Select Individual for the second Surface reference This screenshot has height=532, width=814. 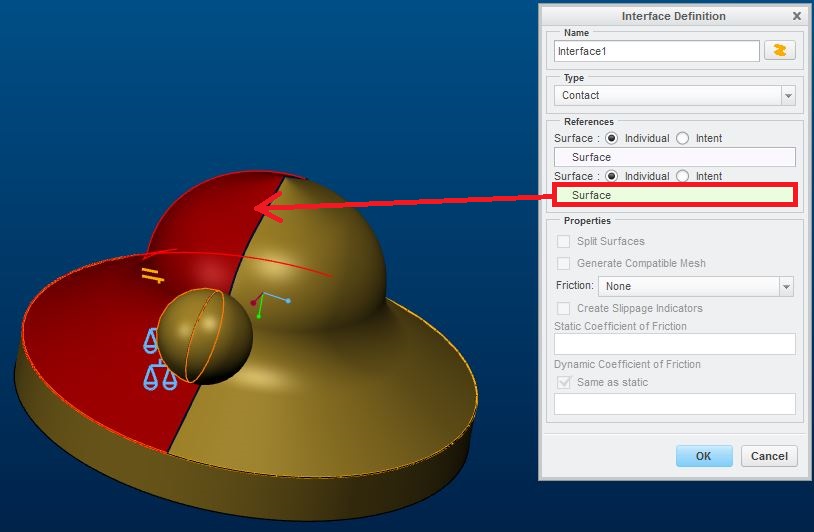click(612, 176)
